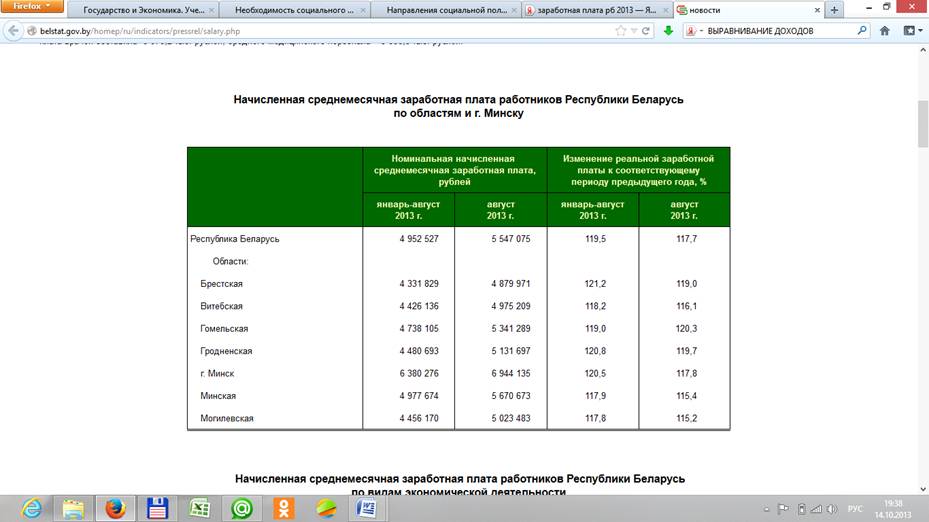Click the belstat.gov.by address bar

click(x=300, y=31)
